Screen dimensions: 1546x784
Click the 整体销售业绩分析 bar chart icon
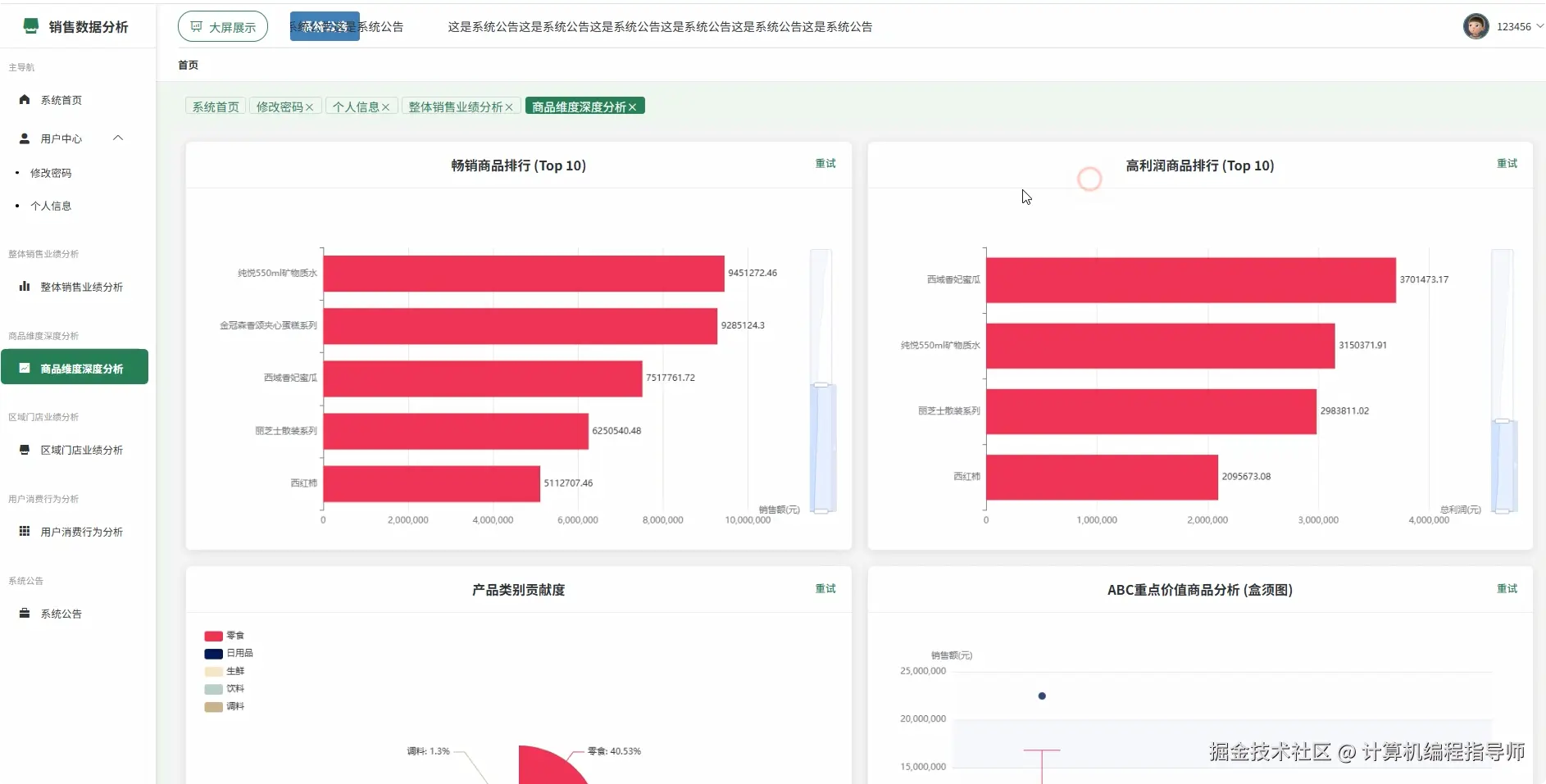pyautogui.click(x=25, y=287)
